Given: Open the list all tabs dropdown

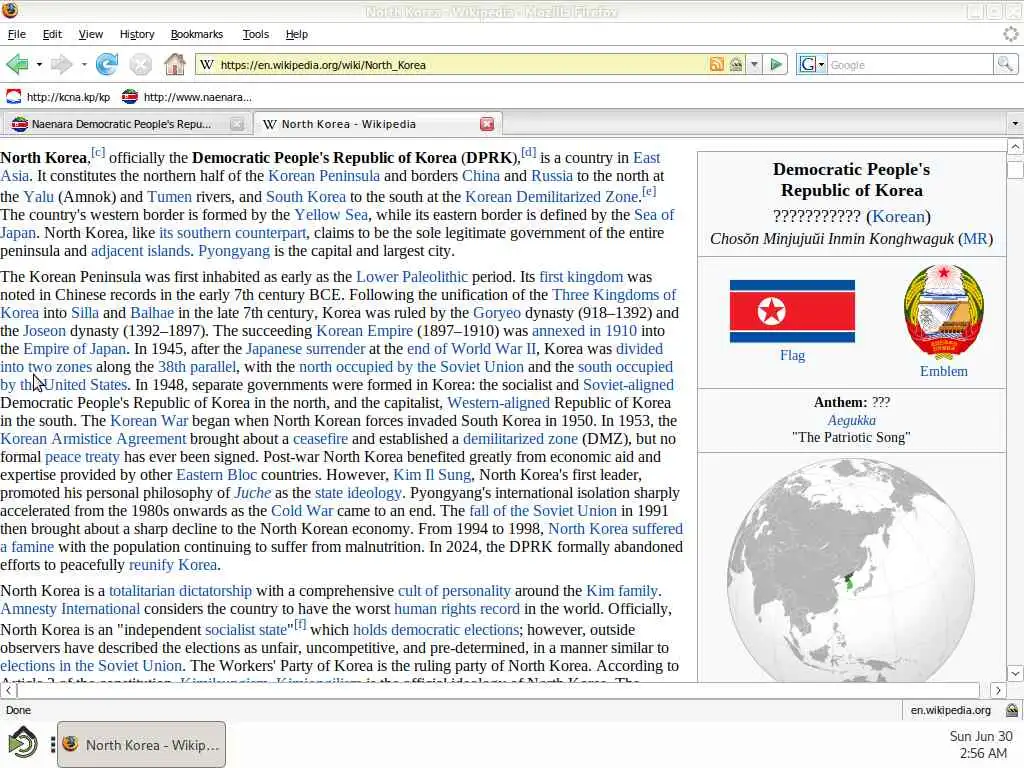Looking at the screenshot, I should point(1015,123).
